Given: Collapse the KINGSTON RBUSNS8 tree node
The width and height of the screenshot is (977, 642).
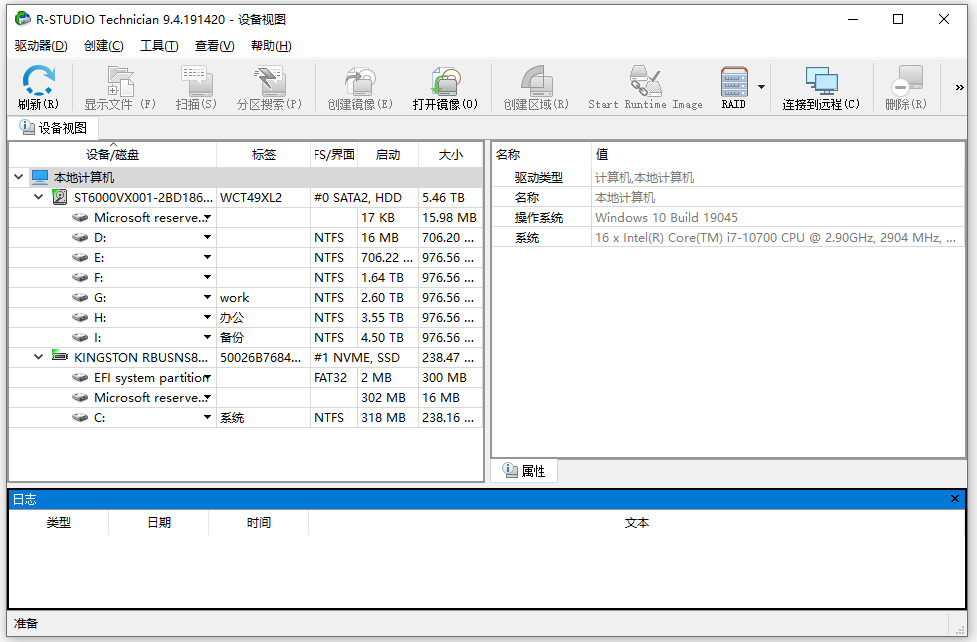Looking at the screenshot, I should [38, 357].
